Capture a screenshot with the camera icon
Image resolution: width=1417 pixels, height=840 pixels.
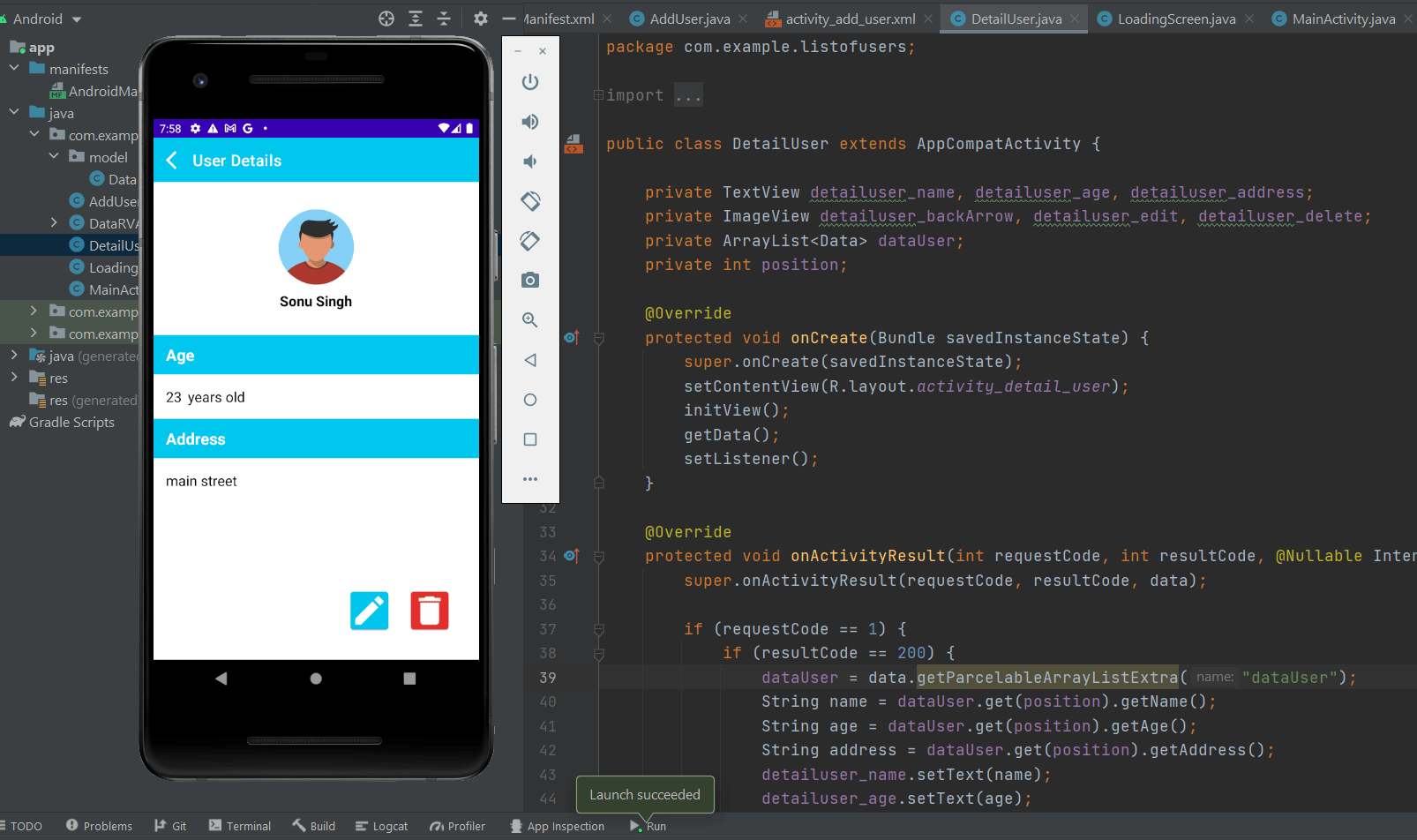(x=530, y=280)
